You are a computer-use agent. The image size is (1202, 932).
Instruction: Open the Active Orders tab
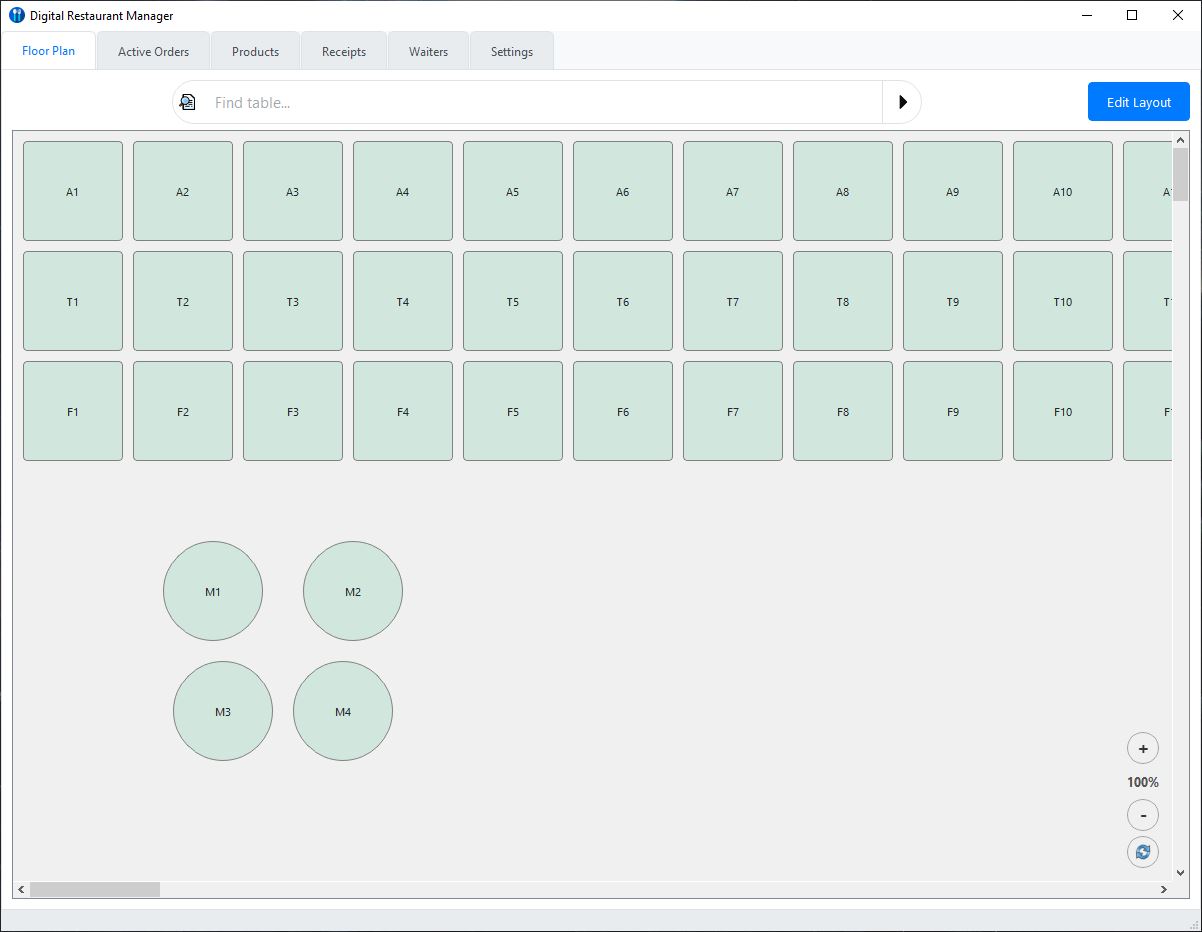[x=153, y=52]
